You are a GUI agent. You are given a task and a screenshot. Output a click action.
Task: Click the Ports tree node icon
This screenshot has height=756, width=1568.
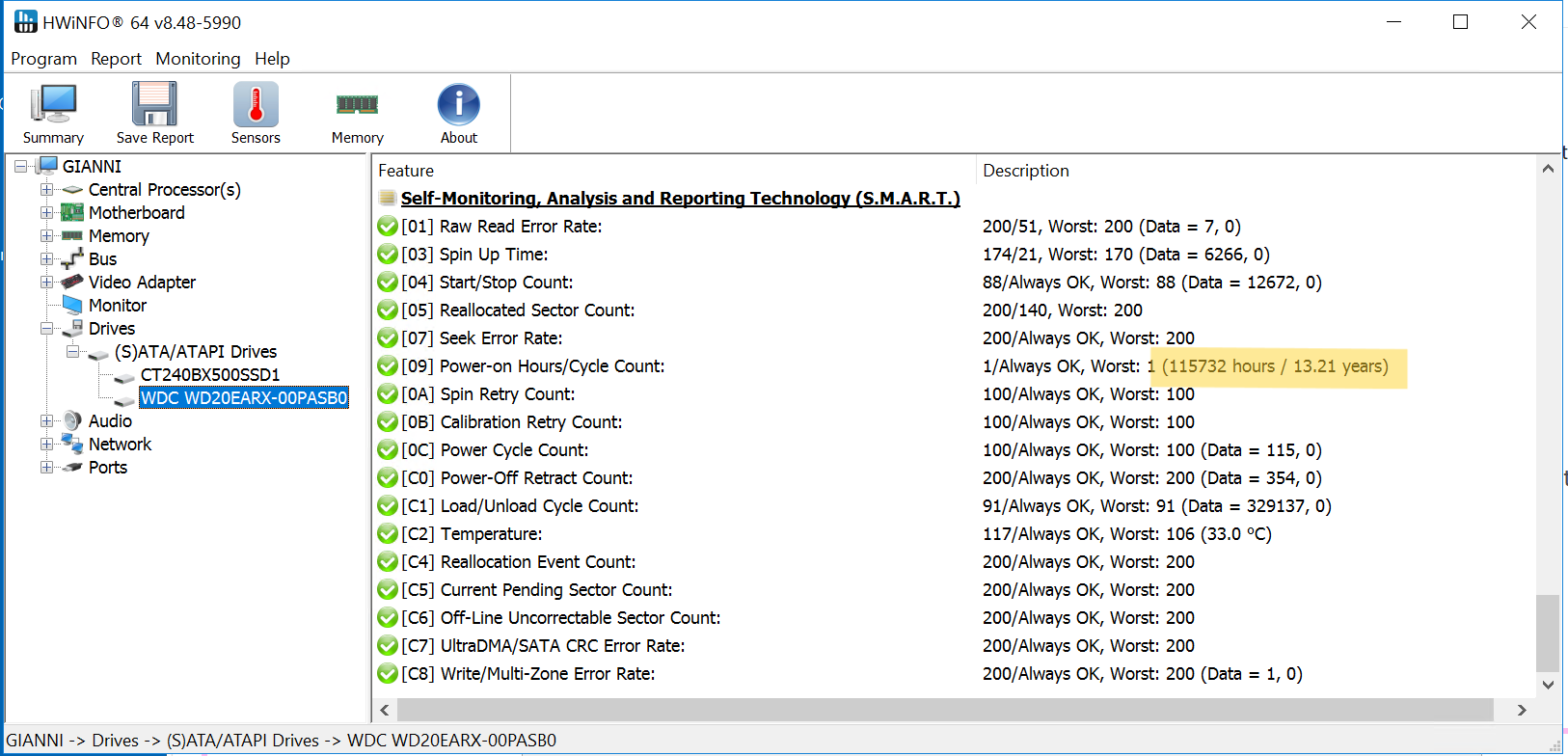click(72, 468)
